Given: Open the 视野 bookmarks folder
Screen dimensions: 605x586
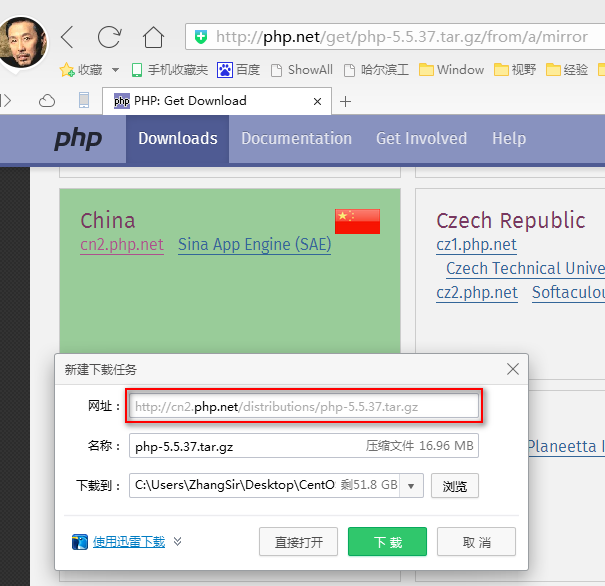Looking at the screenshot, I should 515,70.
